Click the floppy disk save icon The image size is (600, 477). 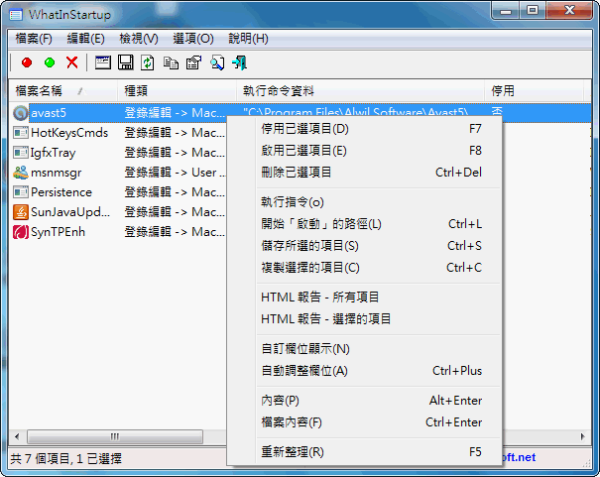click(x=126, y=63)
